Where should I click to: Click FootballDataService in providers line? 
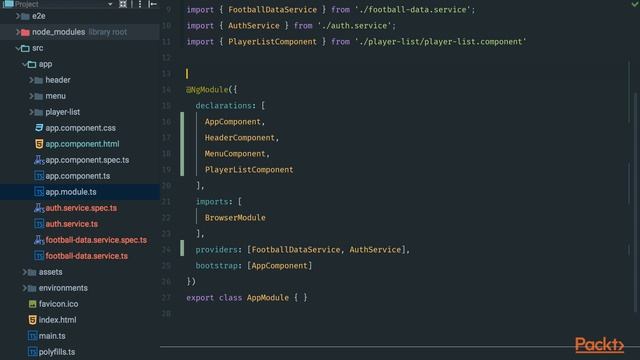(x=296, y=250)
